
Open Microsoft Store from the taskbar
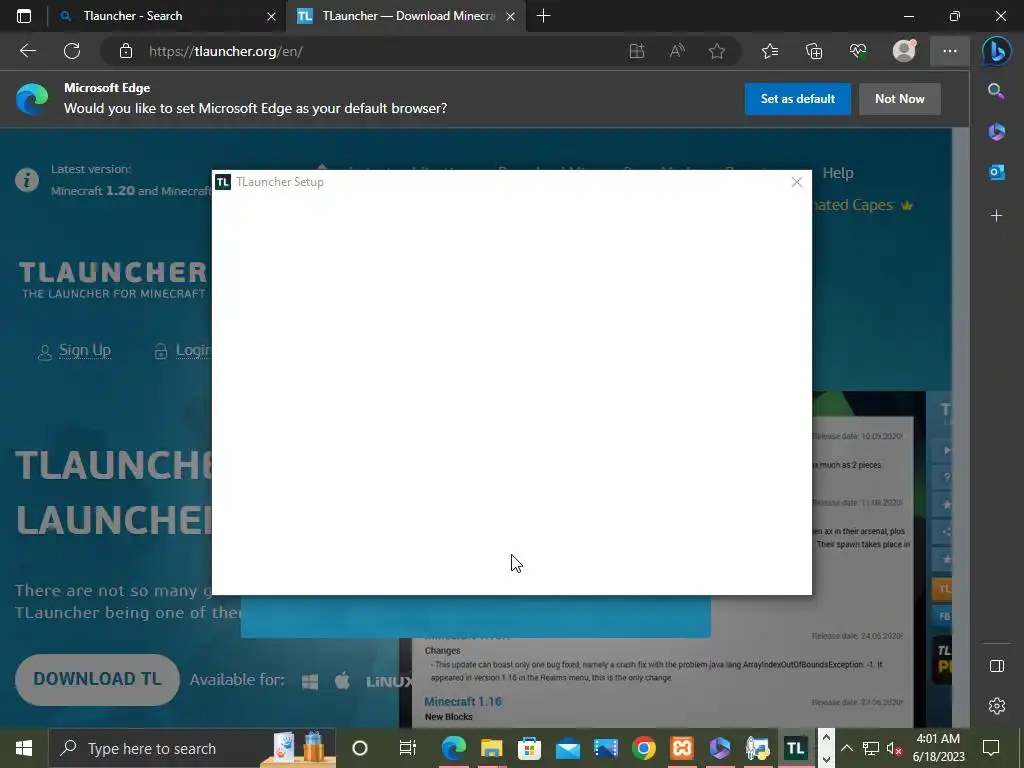click(530, 748)
